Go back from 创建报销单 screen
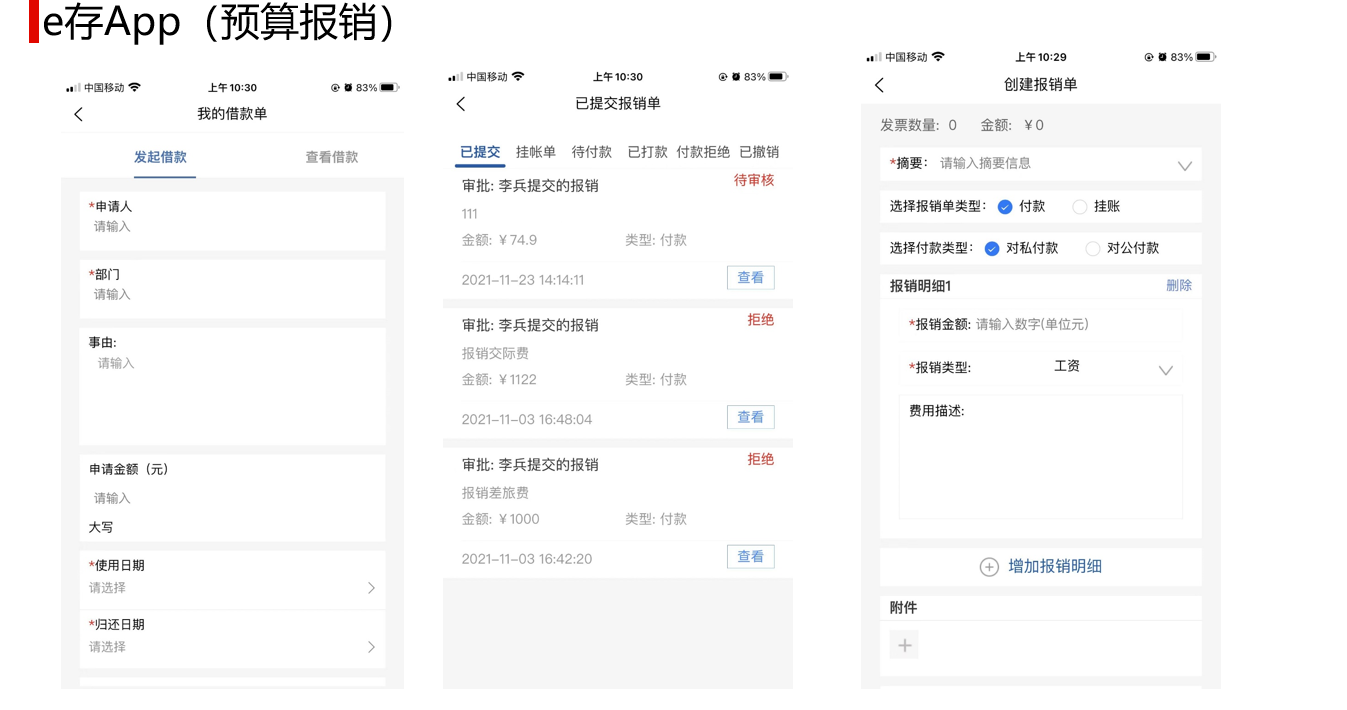The image size is (1347, 710). [879, 85]
